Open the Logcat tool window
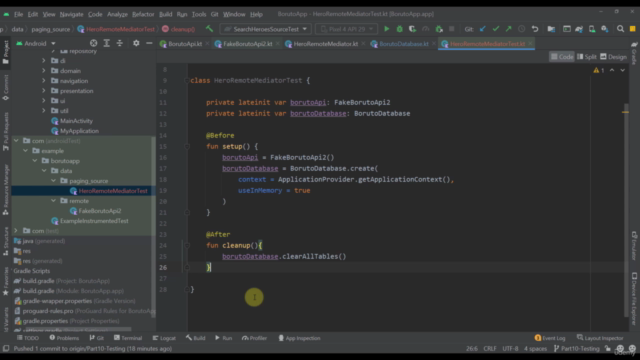The width and height of the screenshot is (640, 360). point(164,338)
